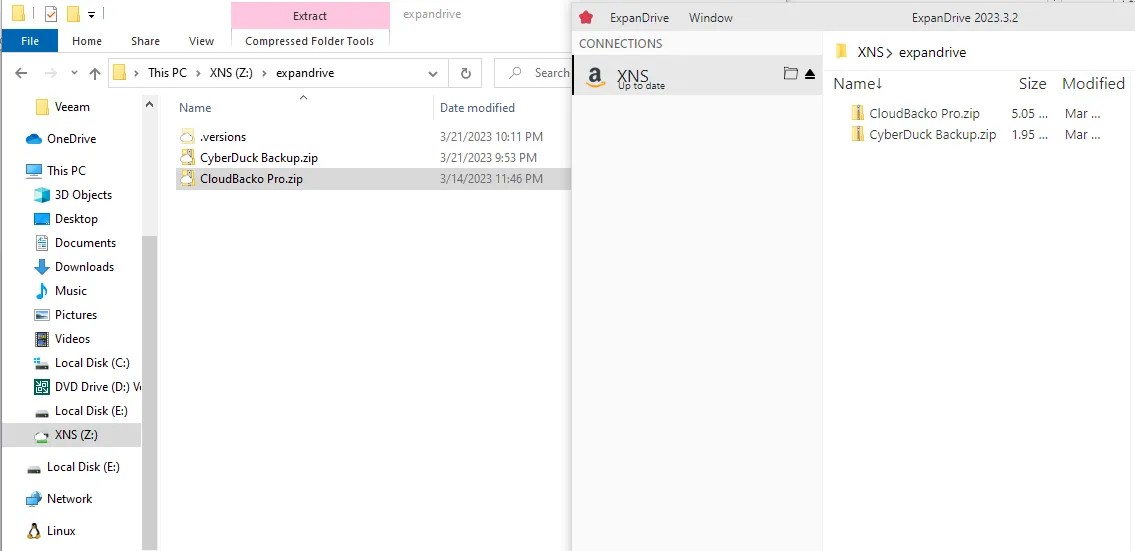The image size is (1135, 551).
Task: Open the File tab in Explorer
Action: tap(30, 41)
